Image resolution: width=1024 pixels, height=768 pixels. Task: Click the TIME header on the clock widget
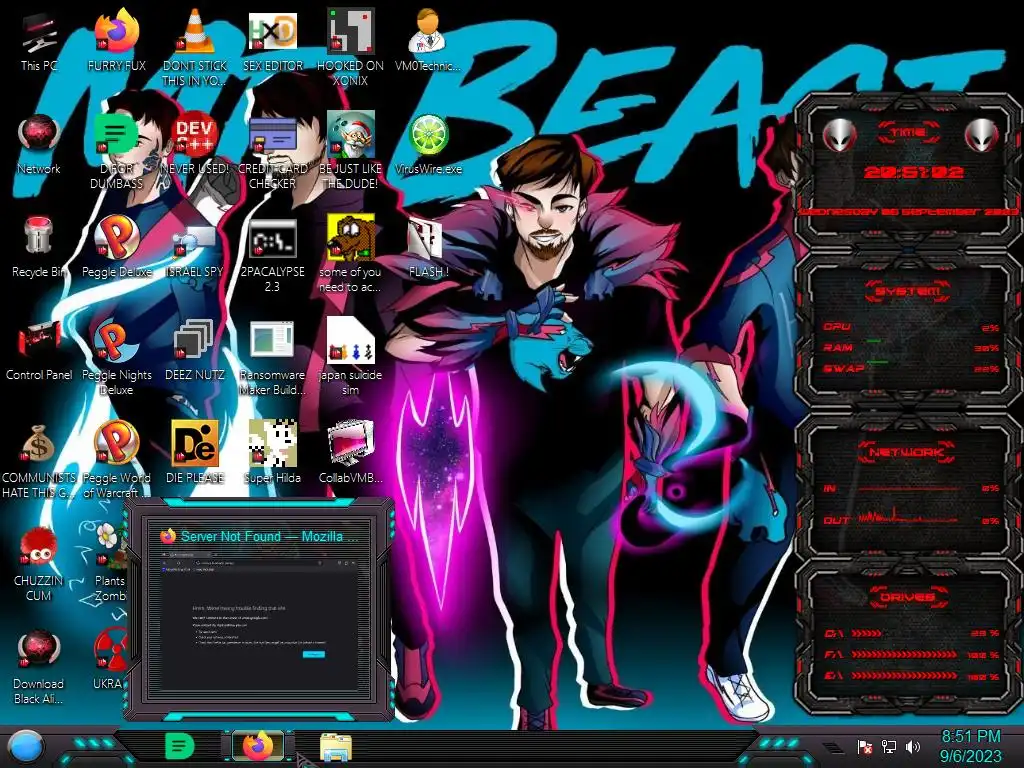tap(908, 133)
